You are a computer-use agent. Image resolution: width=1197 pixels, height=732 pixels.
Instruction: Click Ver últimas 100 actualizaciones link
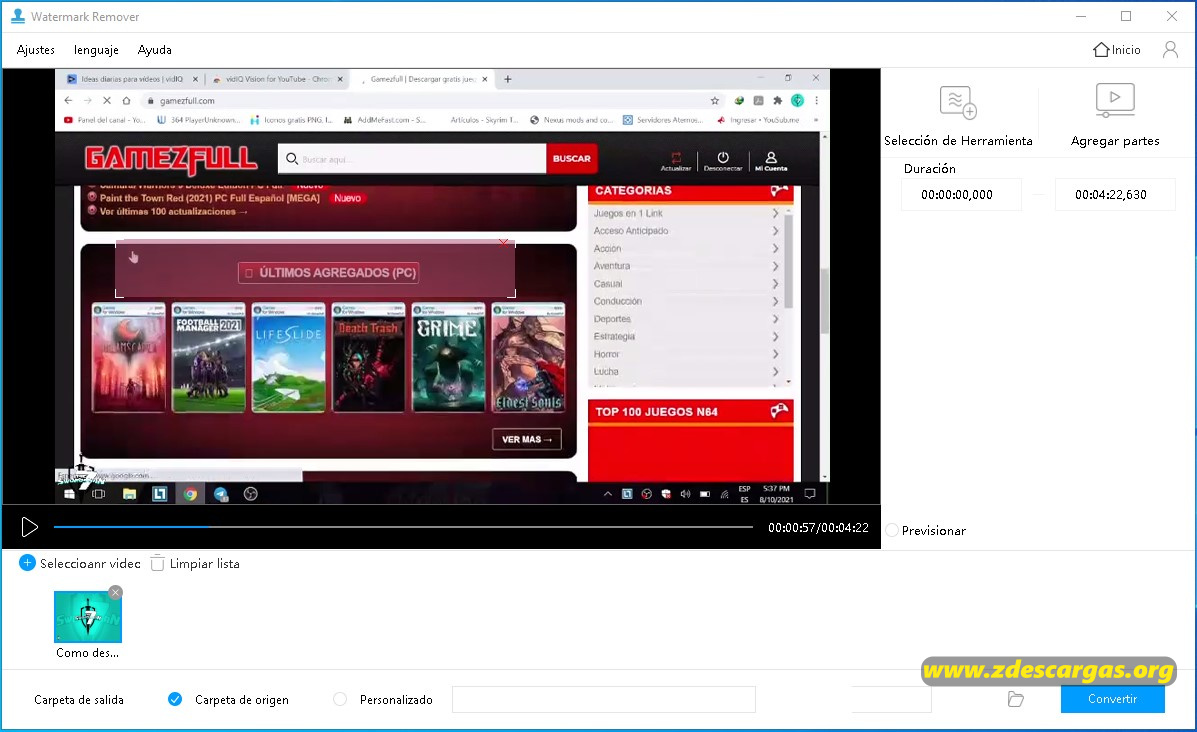click(173, 211)
